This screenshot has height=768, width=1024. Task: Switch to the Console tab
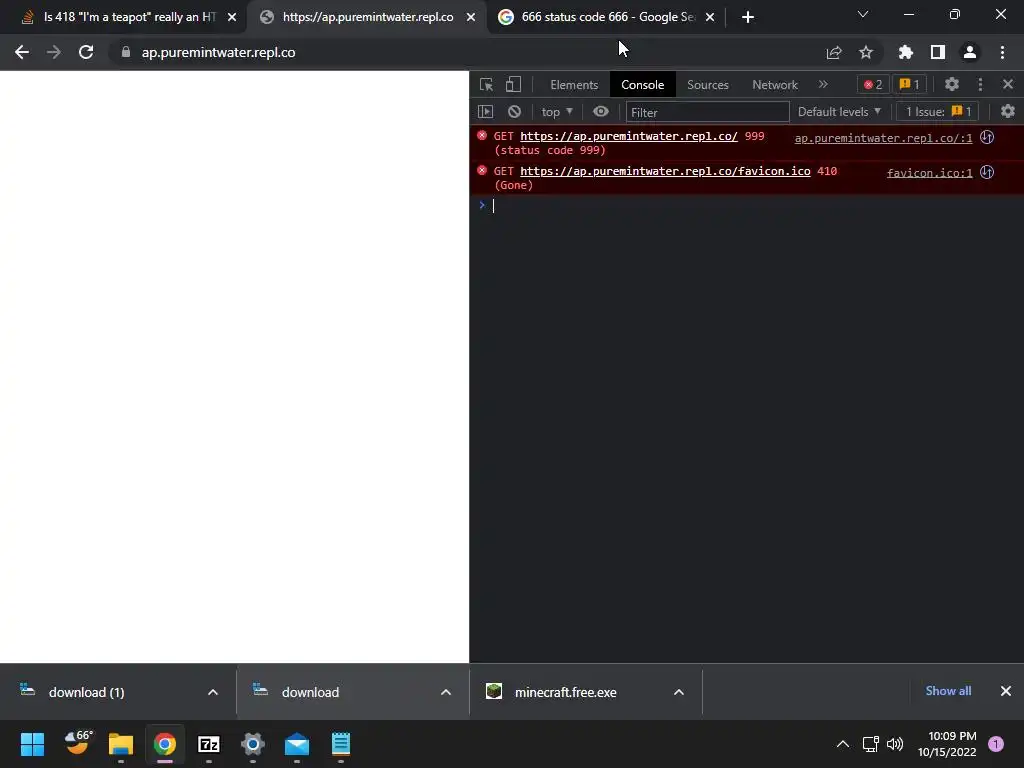643,85
